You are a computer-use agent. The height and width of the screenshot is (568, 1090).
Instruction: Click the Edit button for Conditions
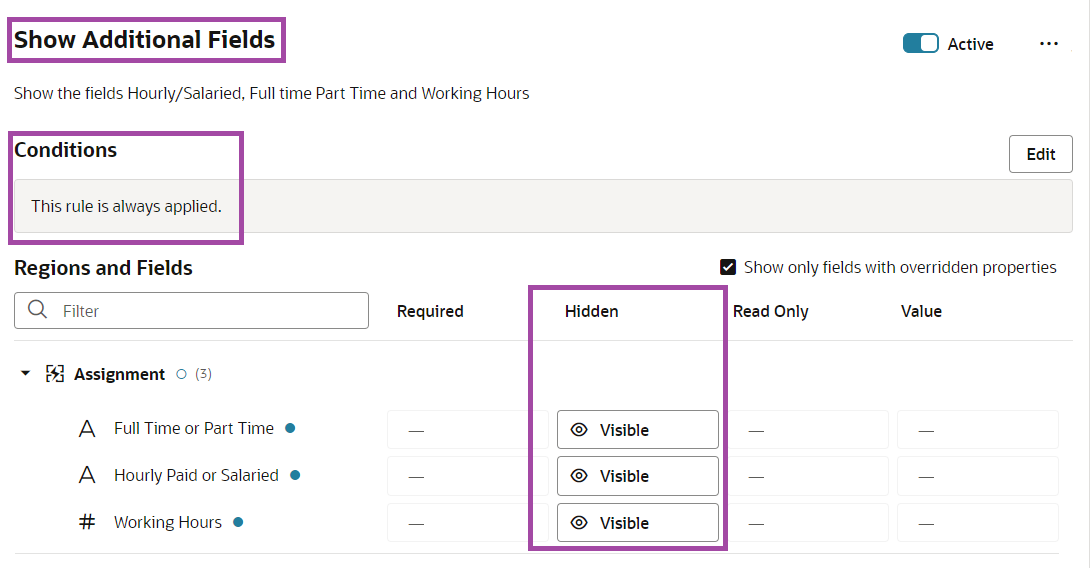[x=1040, y=154]
